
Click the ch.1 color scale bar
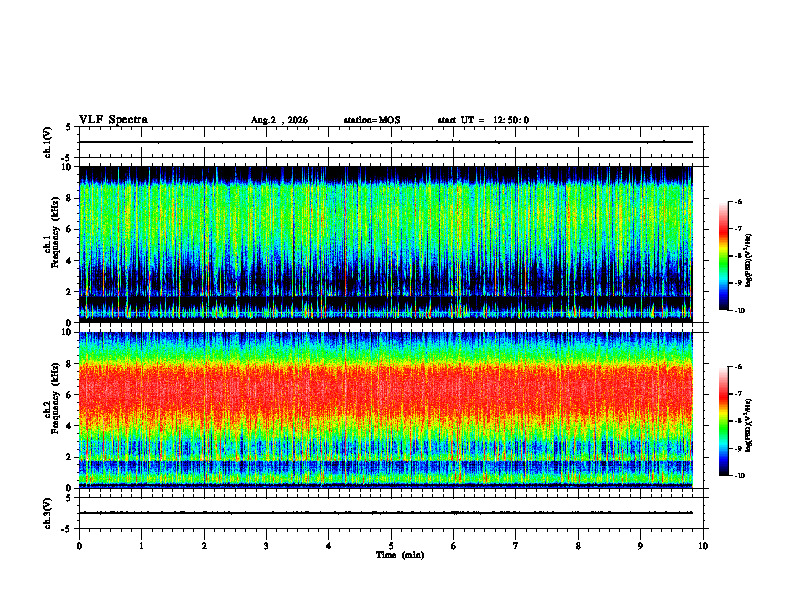[x=723, y=256]
